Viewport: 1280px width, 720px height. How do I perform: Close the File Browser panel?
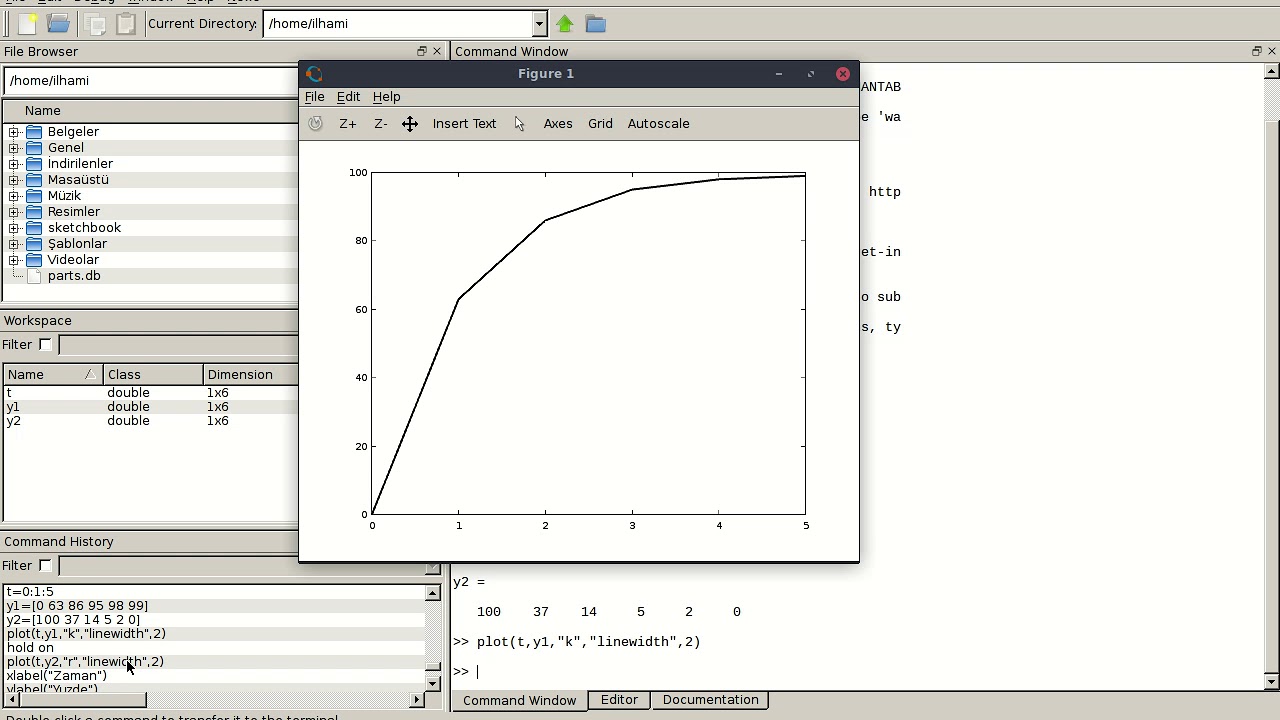point(437,51)
